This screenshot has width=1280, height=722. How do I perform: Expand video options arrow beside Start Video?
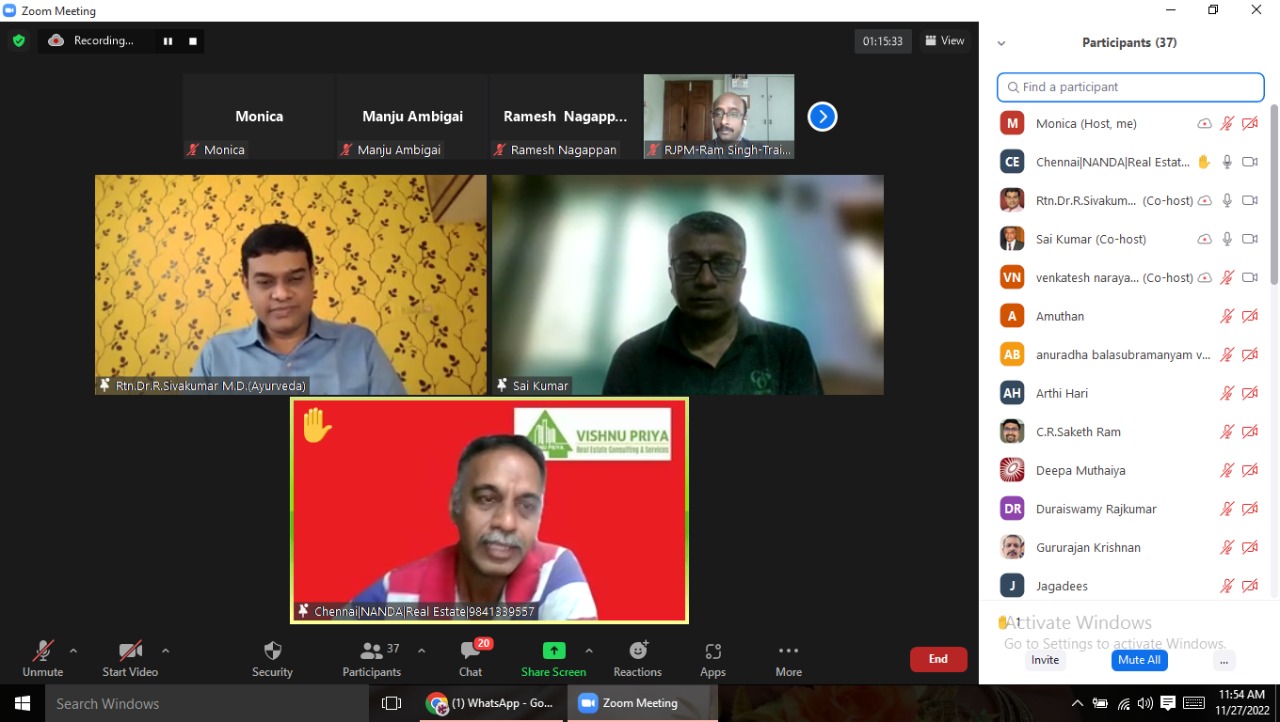(x=165, y=651)
